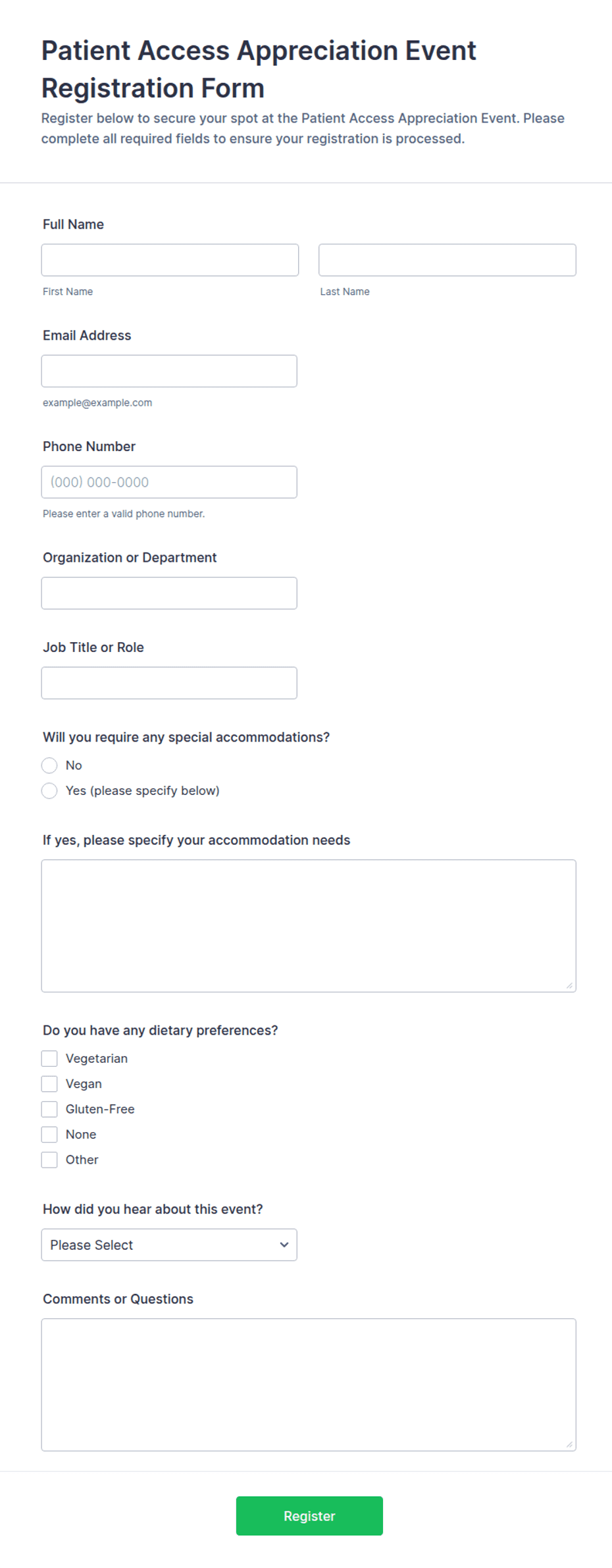Click the Job Title or Role field
612x1568 pixels.
pos(169,683)
